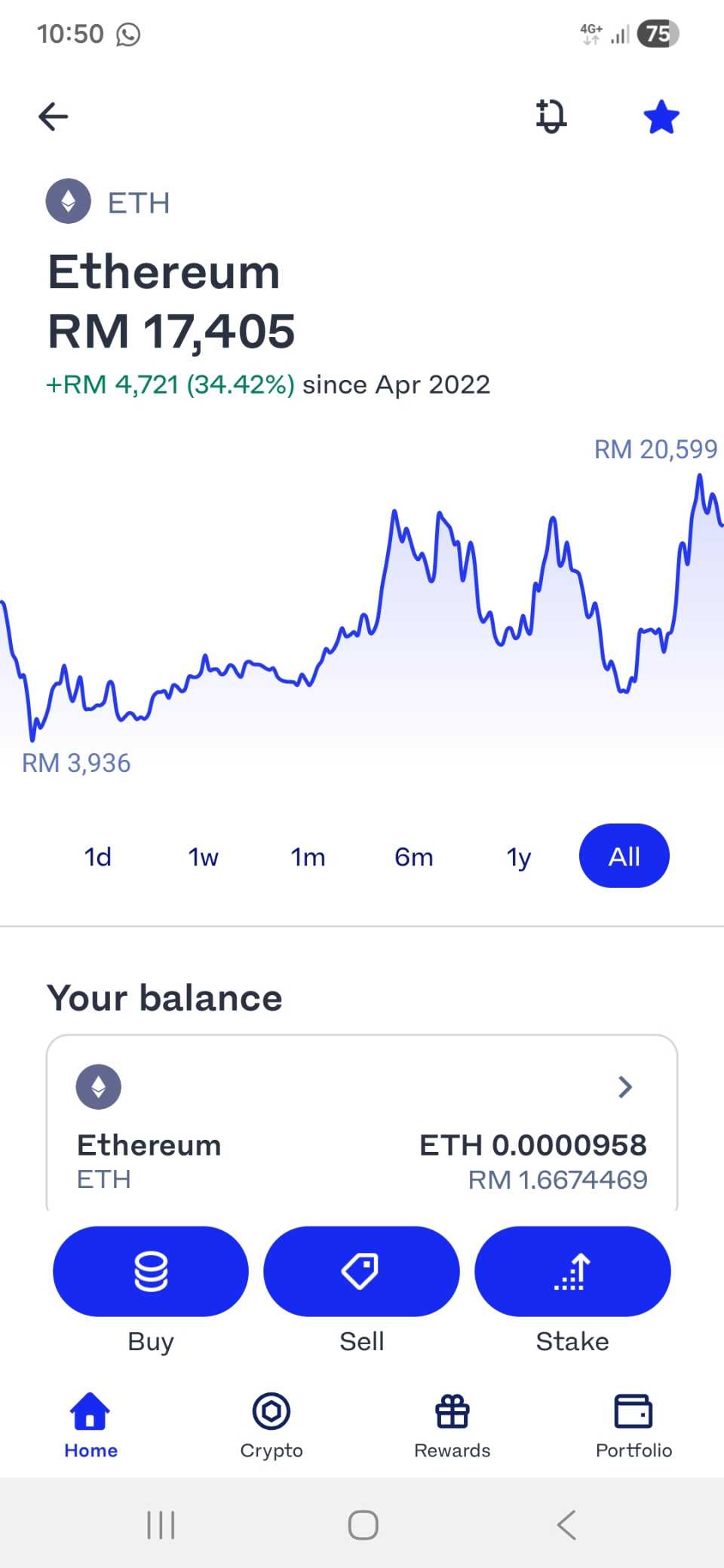Toggle the blue favorite star
The height and width of the screenshot is (1568, 724).
[x=661, y=117]
